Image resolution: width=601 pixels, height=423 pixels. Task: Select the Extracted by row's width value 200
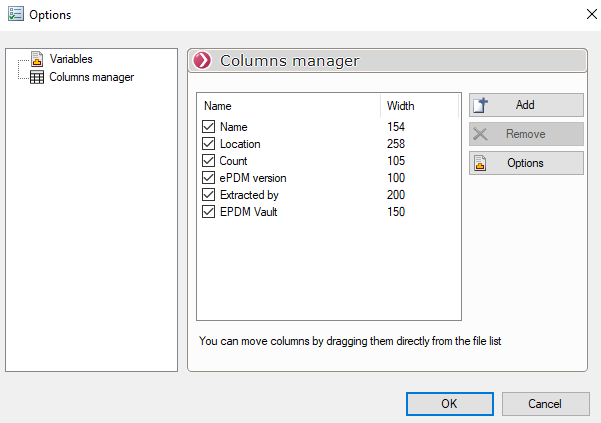396,195
